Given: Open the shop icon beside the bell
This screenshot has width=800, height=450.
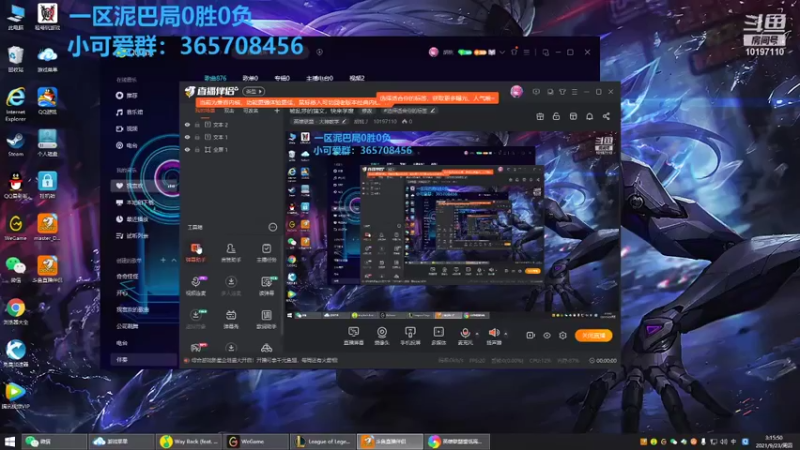Looking at the screenshot, I should pos(573,116).
